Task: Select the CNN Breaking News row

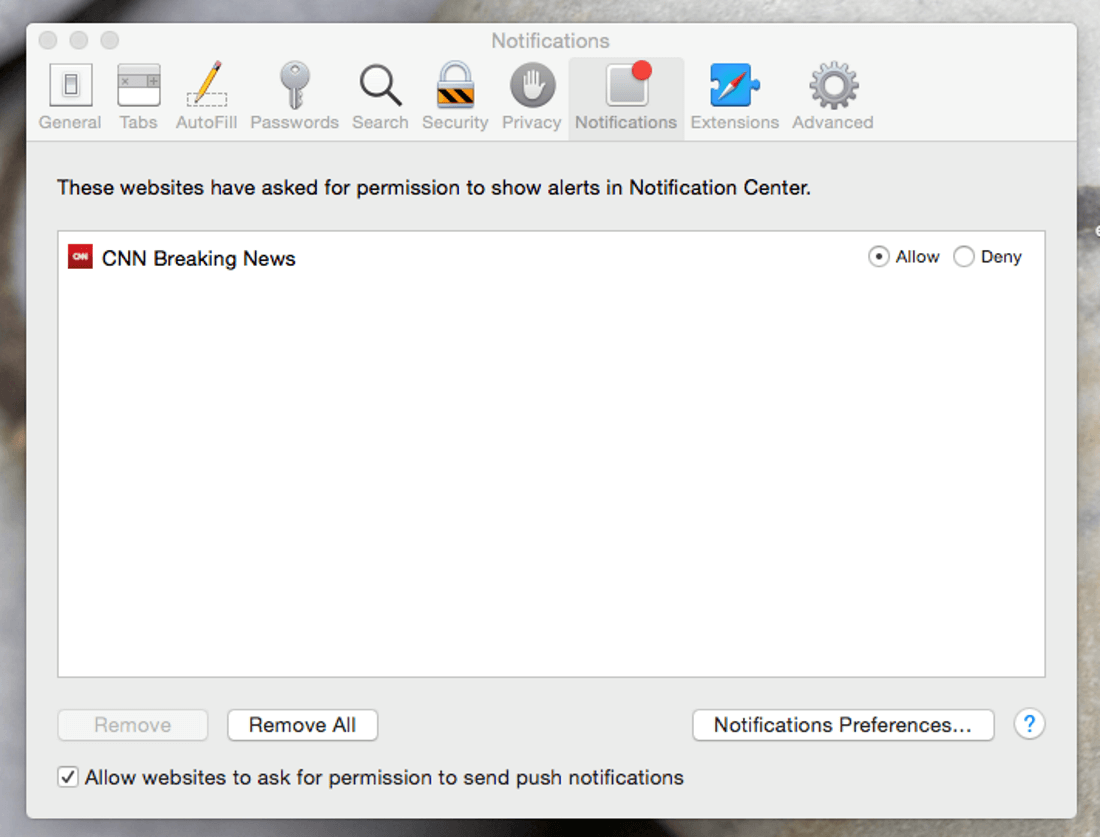Action: (551, 257)
